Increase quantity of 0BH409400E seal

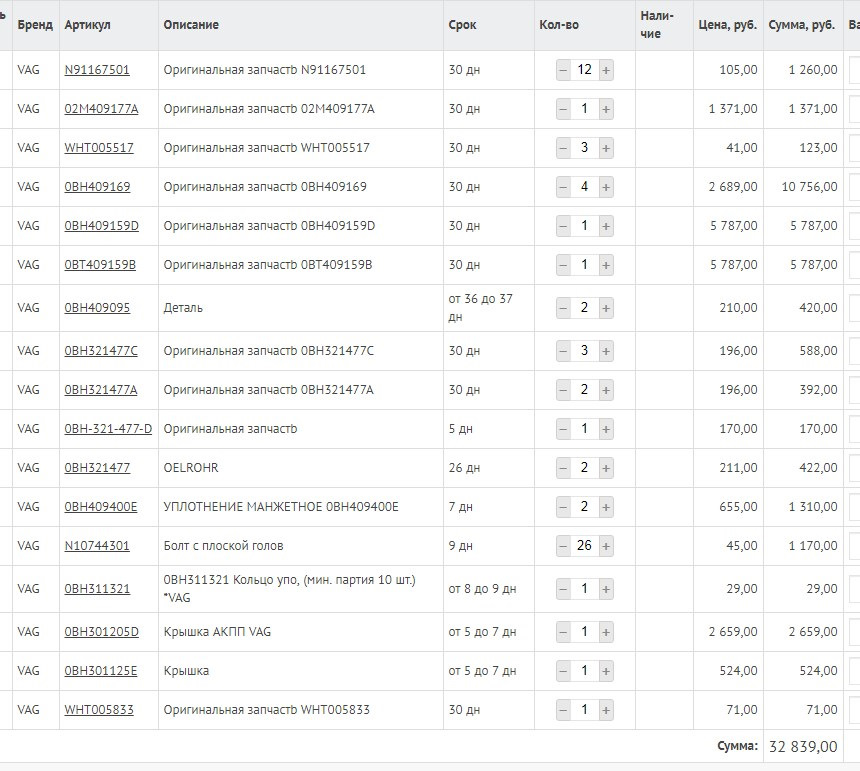click(606, 507)
